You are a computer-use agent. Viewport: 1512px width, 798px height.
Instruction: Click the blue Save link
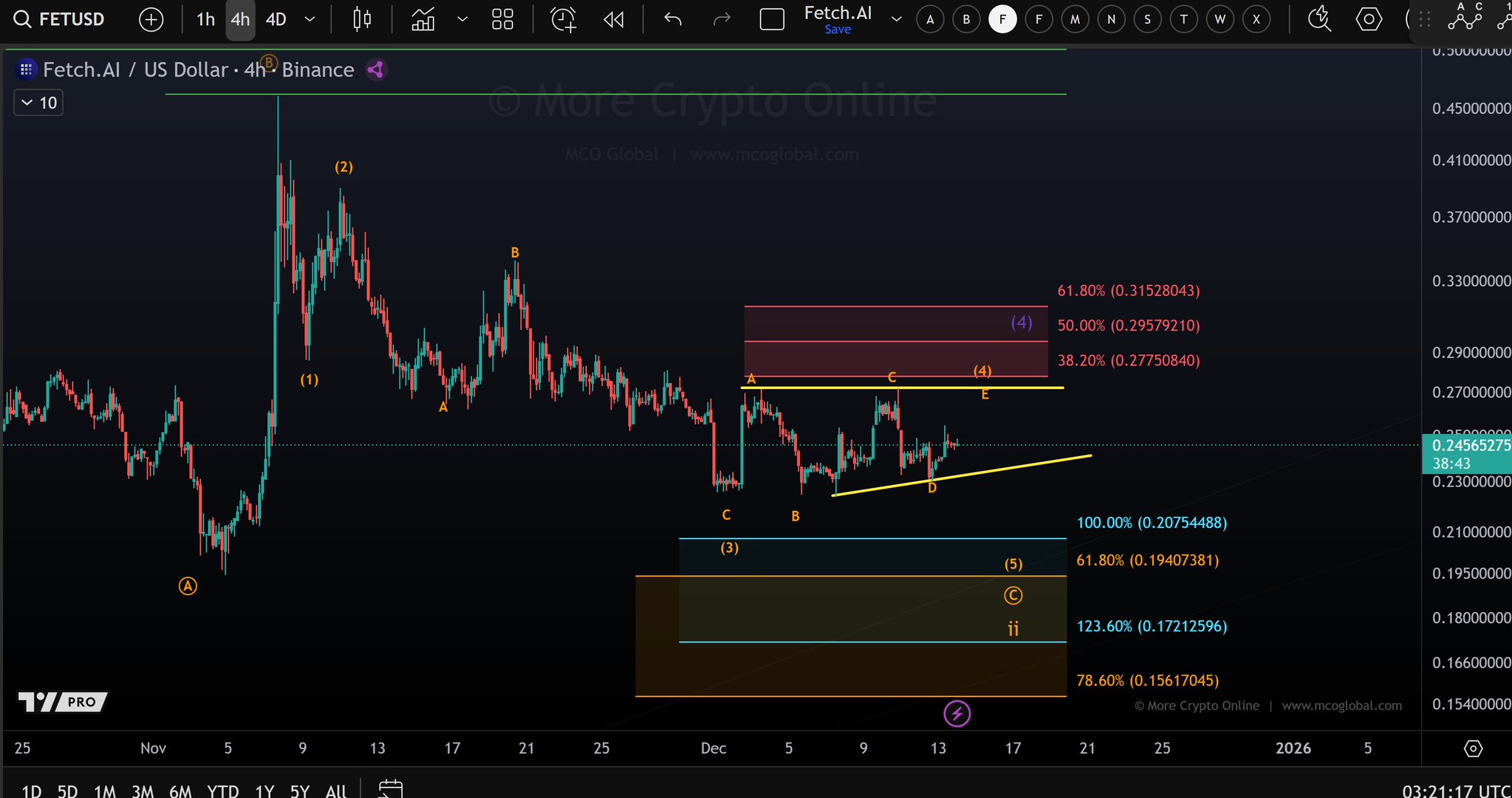[838, 30]
